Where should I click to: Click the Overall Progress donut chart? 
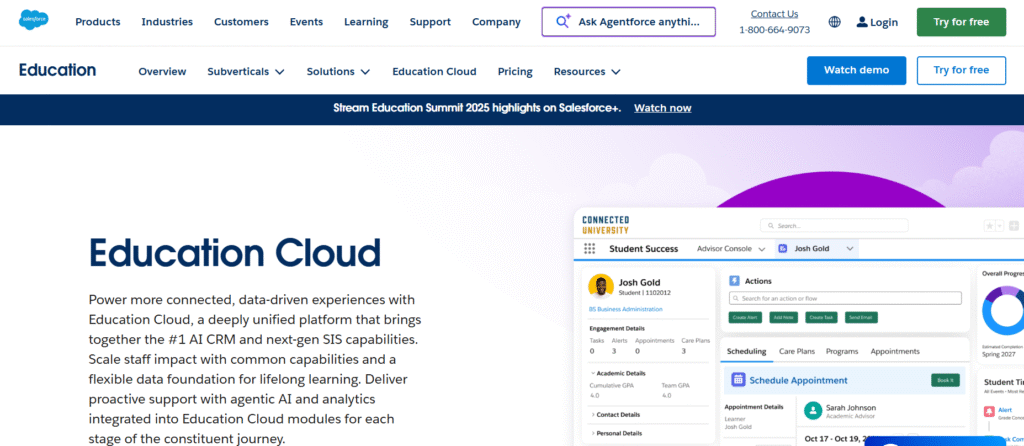[1005, 311]
